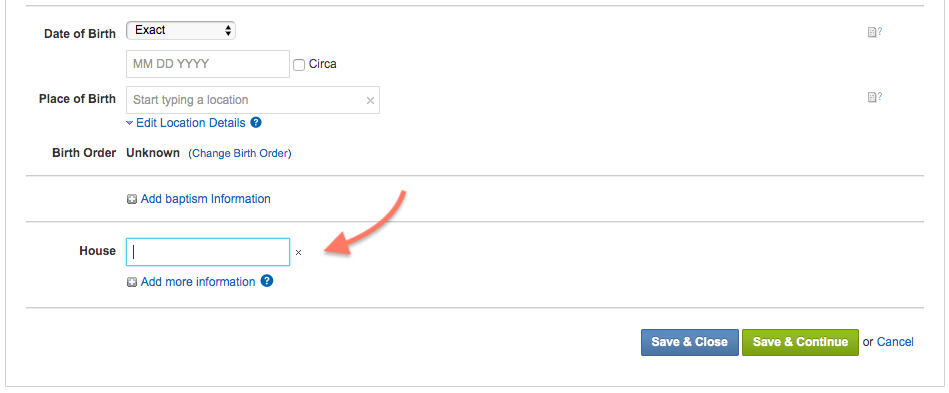Click the plus icon before Add baptism Information
The image size is (949, 393).
click(132, 199)
